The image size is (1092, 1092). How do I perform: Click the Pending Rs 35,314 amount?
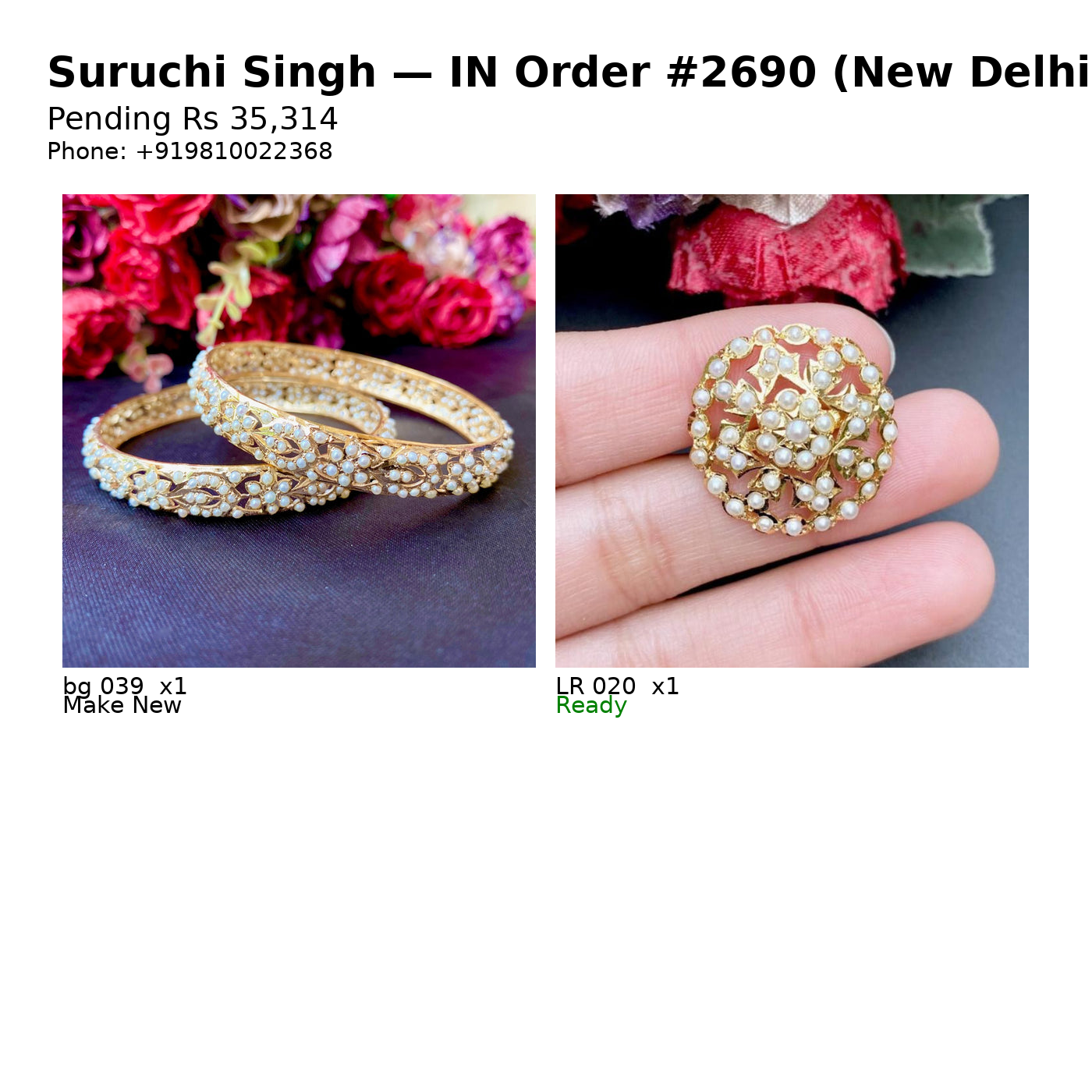click(193, 119)
